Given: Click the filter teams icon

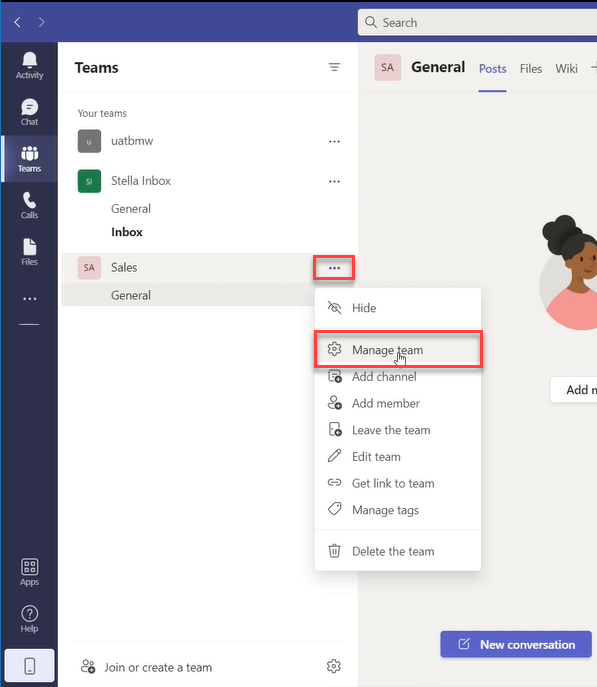Looking at the screenshot, I should (x=334, y=67).
